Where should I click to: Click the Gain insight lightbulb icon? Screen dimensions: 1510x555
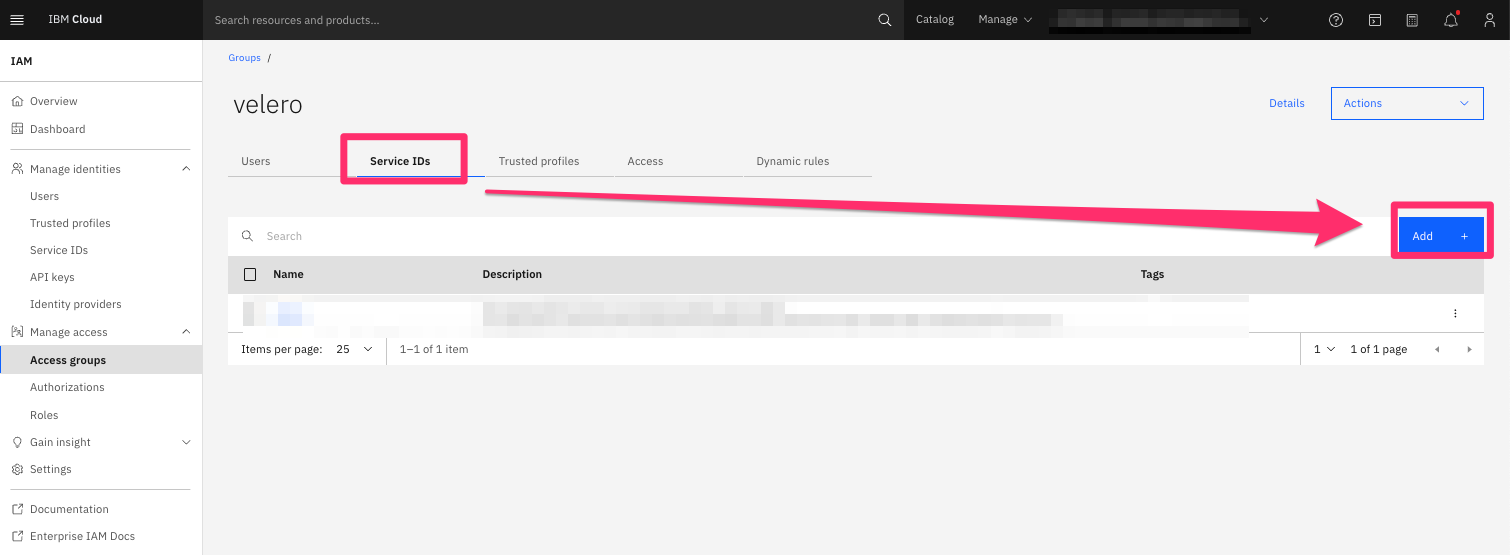click(x=17, y=442)
